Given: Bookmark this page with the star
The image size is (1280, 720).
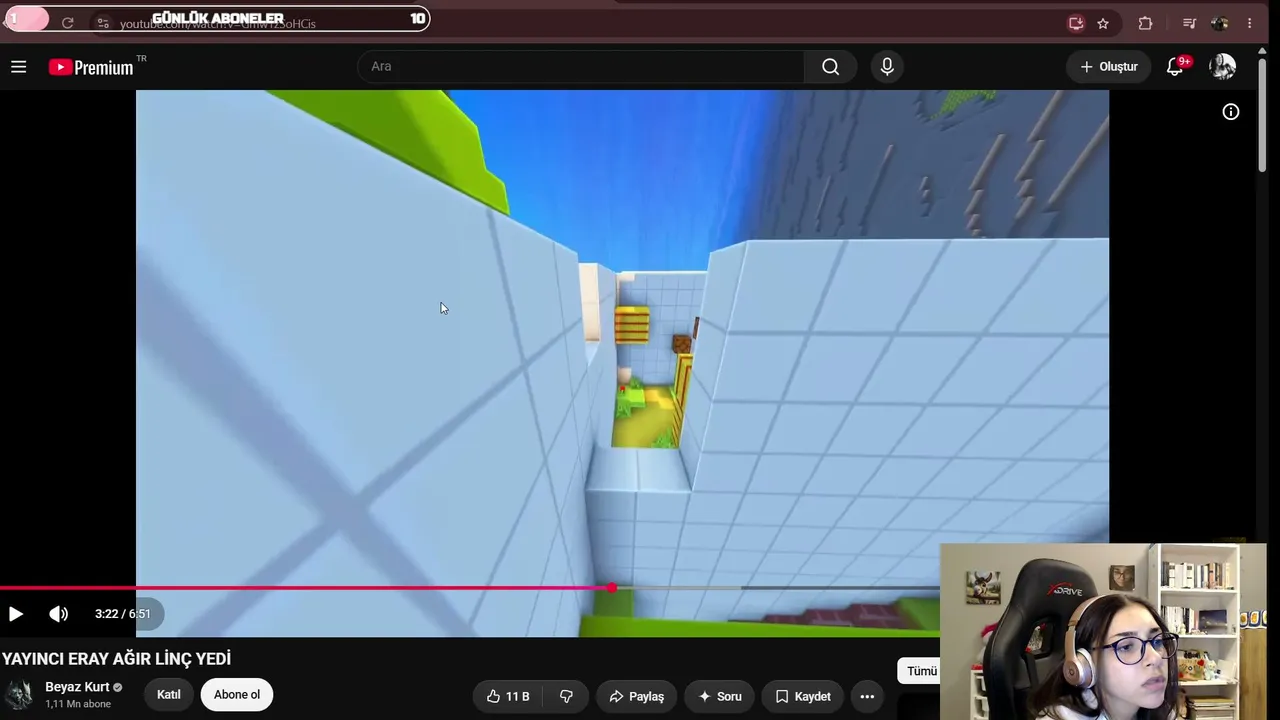Looking at the screenshot, I should point(1103,23).
